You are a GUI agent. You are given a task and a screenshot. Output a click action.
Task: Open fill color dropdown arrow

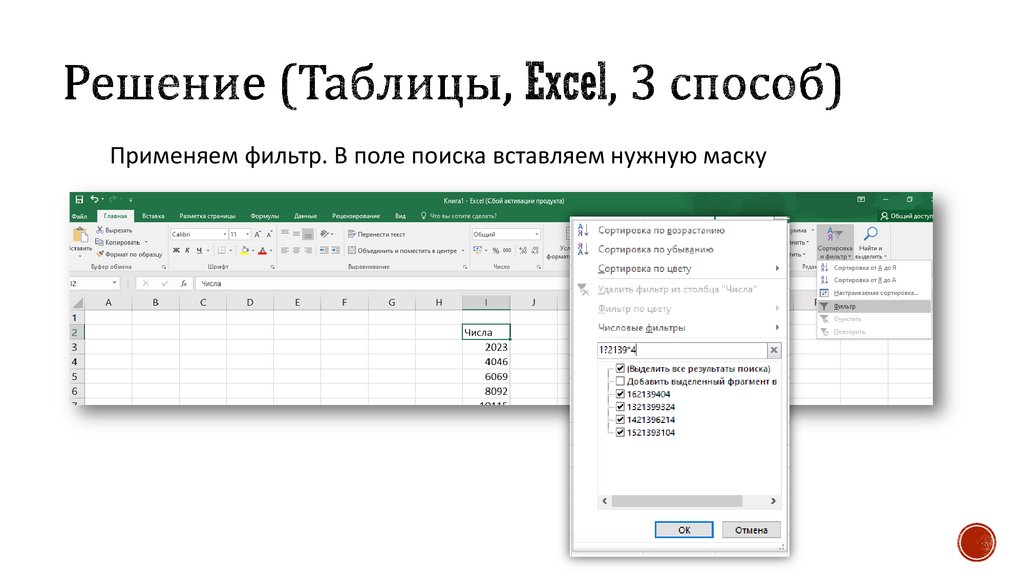(253, 250)
